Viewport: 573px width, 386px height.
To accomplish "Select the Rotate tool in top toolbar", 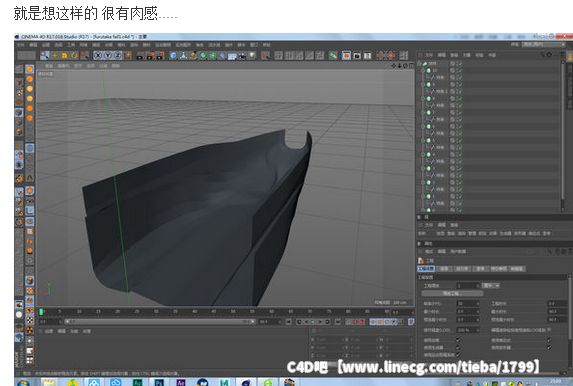I will pos(74,56).
